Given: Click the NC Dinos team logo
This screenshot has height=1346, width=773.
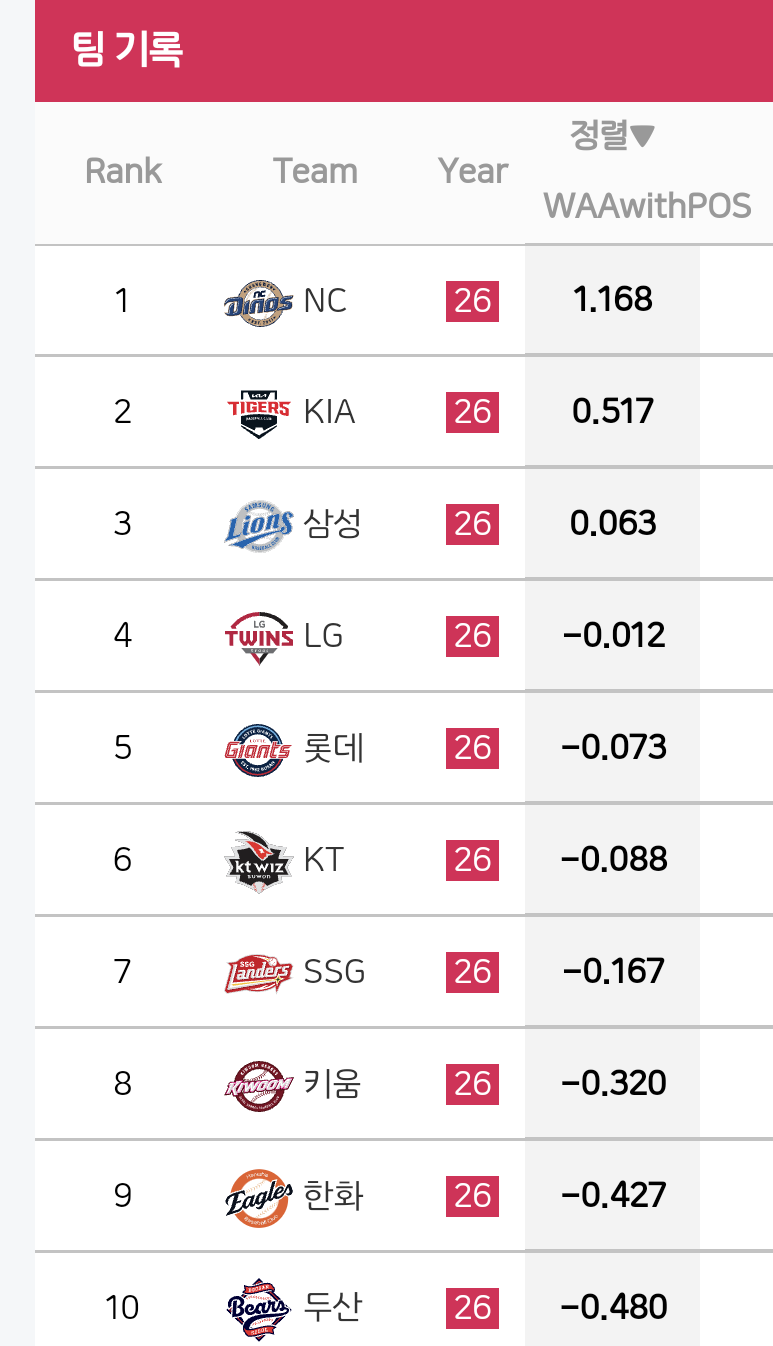Looking at the screenshot, I should point(259,299).
